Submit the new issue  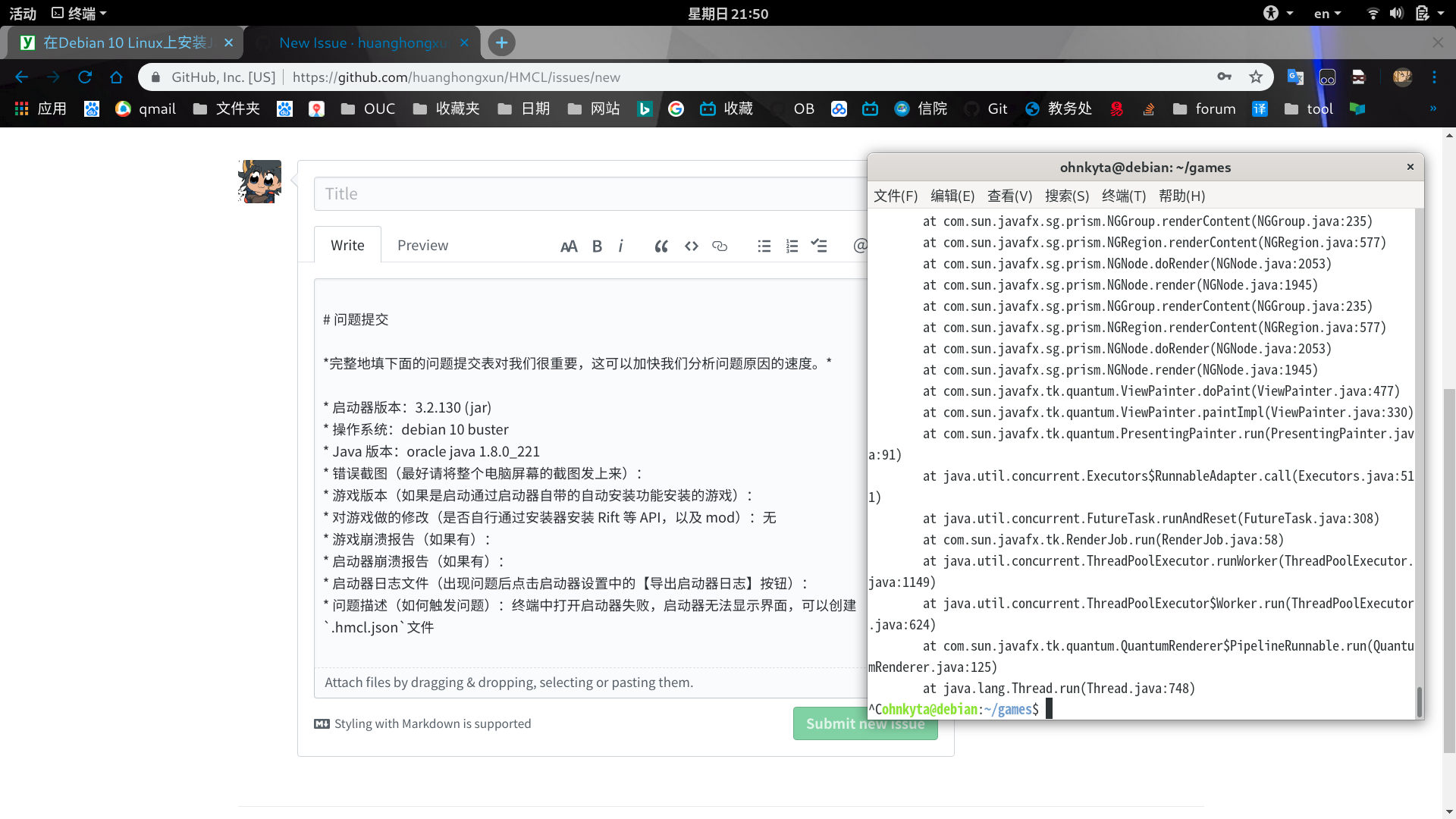click(864, 723)
